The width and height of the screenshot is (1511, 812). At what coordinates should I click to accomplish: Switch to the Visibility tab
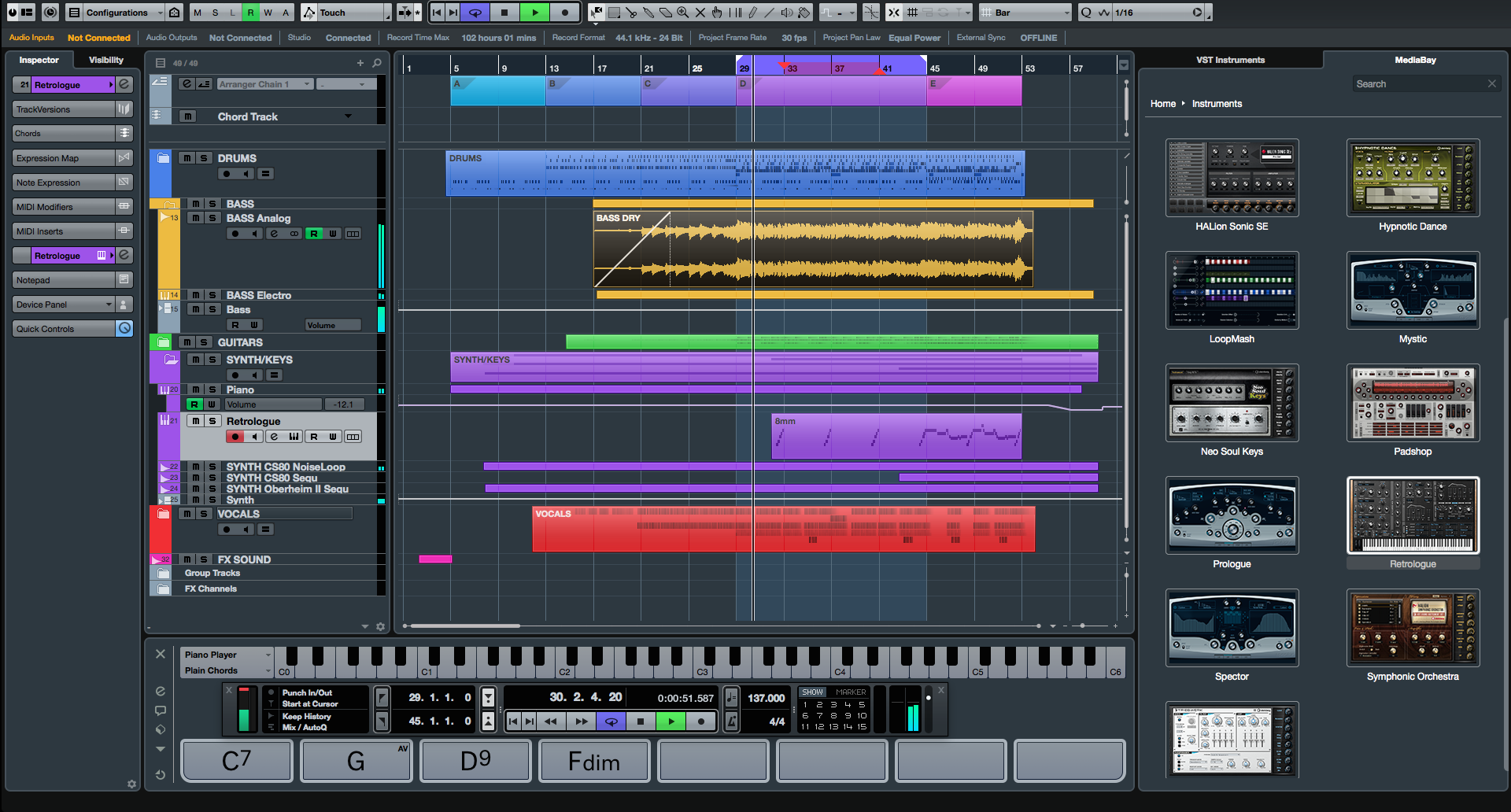(105, 60)
